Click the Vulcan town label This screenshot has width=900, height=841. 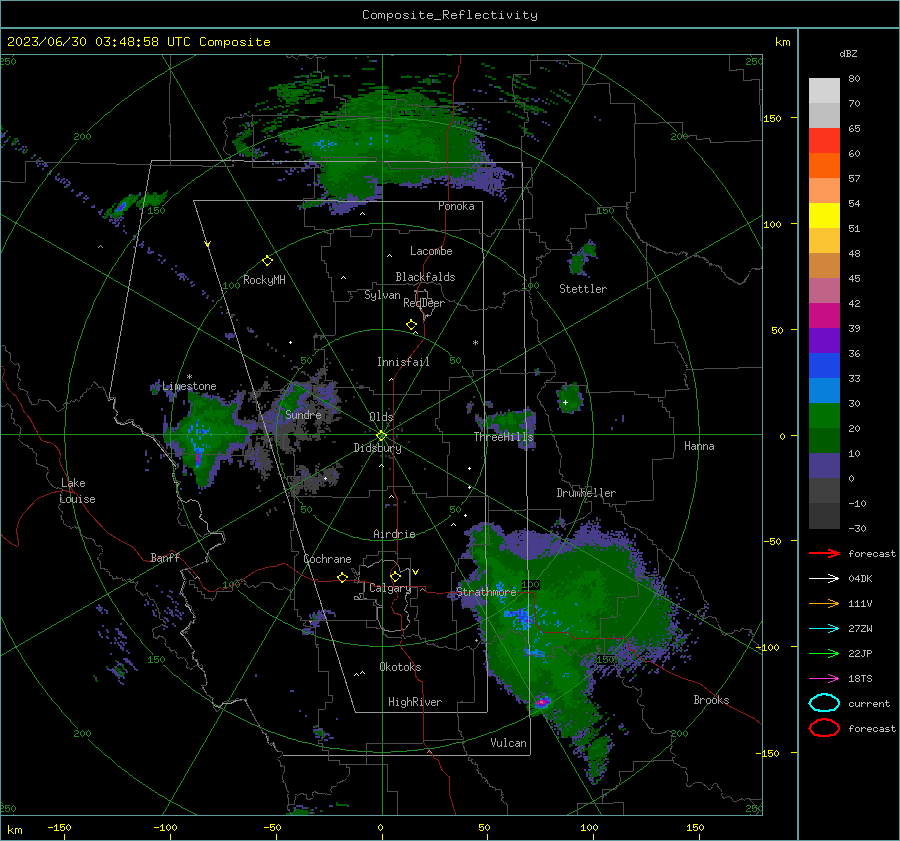(x=508, y=743)
